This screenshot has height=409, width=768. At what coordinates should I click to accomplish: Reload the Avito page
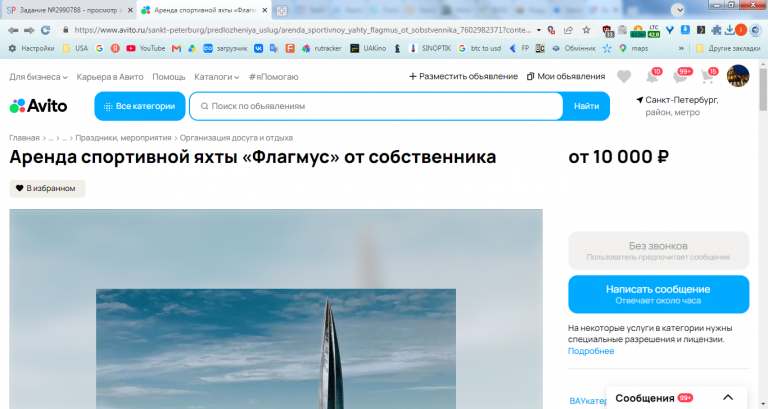click(46, 30)
